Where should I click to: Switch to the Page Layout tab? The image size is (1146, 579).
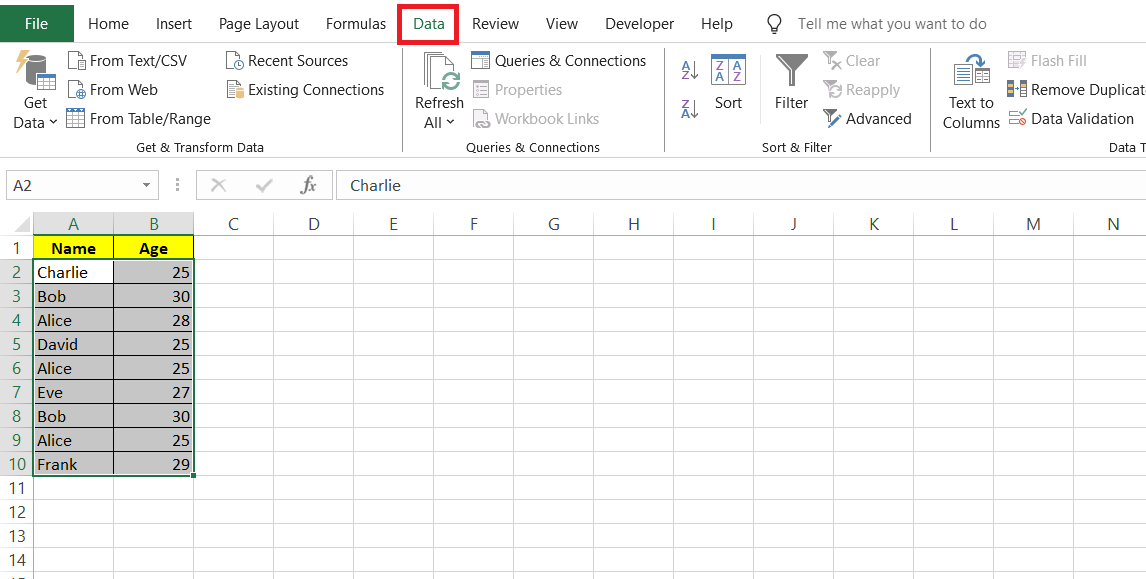(x=259, y=23)
